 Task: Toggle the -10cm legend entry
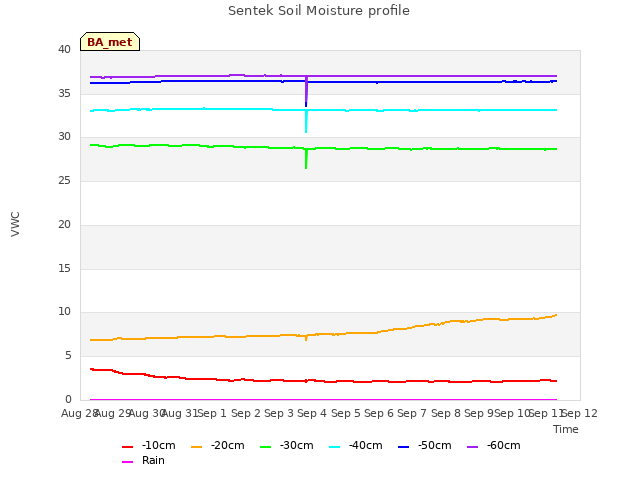[149, 445]
